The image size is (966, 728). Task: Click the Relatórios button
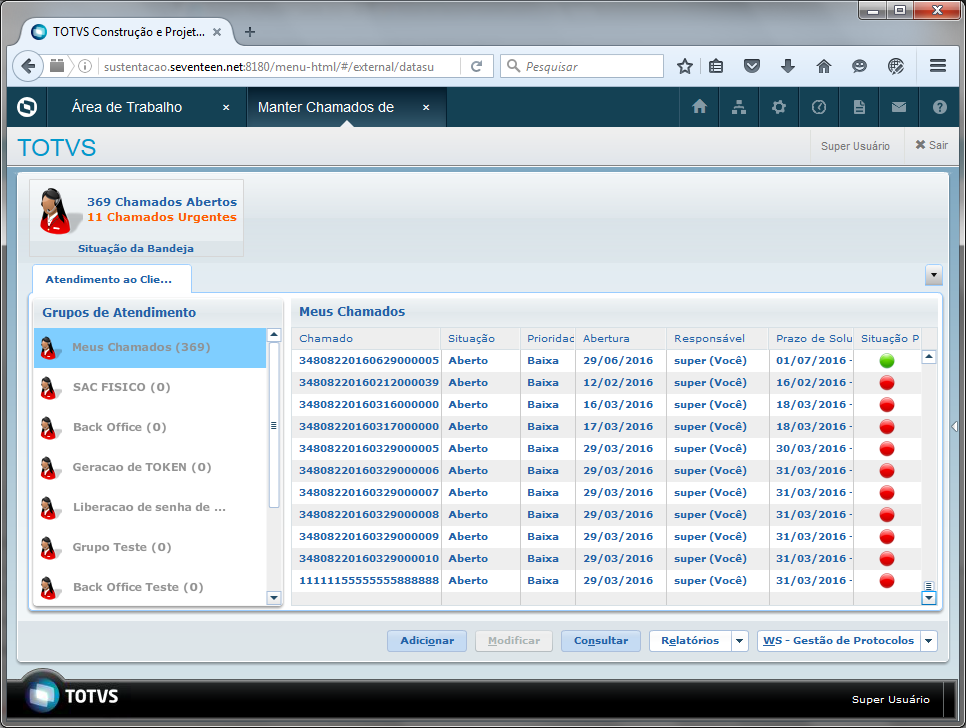tap(690, 641)
